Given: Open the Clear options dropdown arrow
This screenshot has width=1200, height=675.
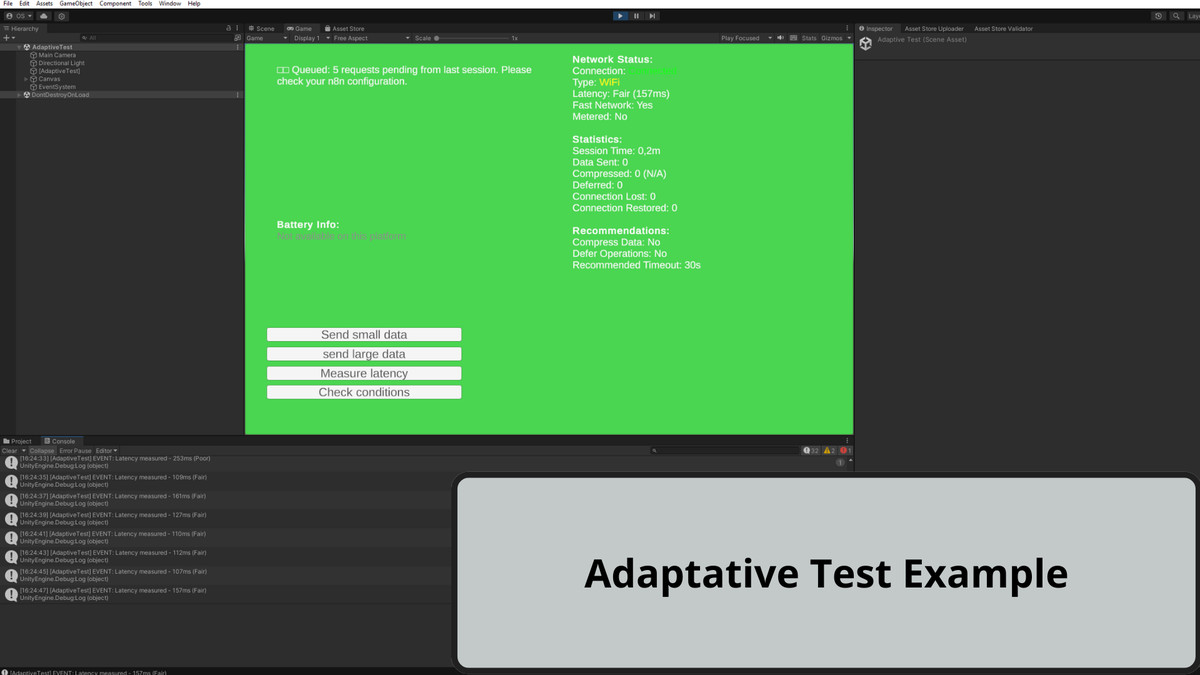Looking at the screenshot, I should click(x=24, y=451).
